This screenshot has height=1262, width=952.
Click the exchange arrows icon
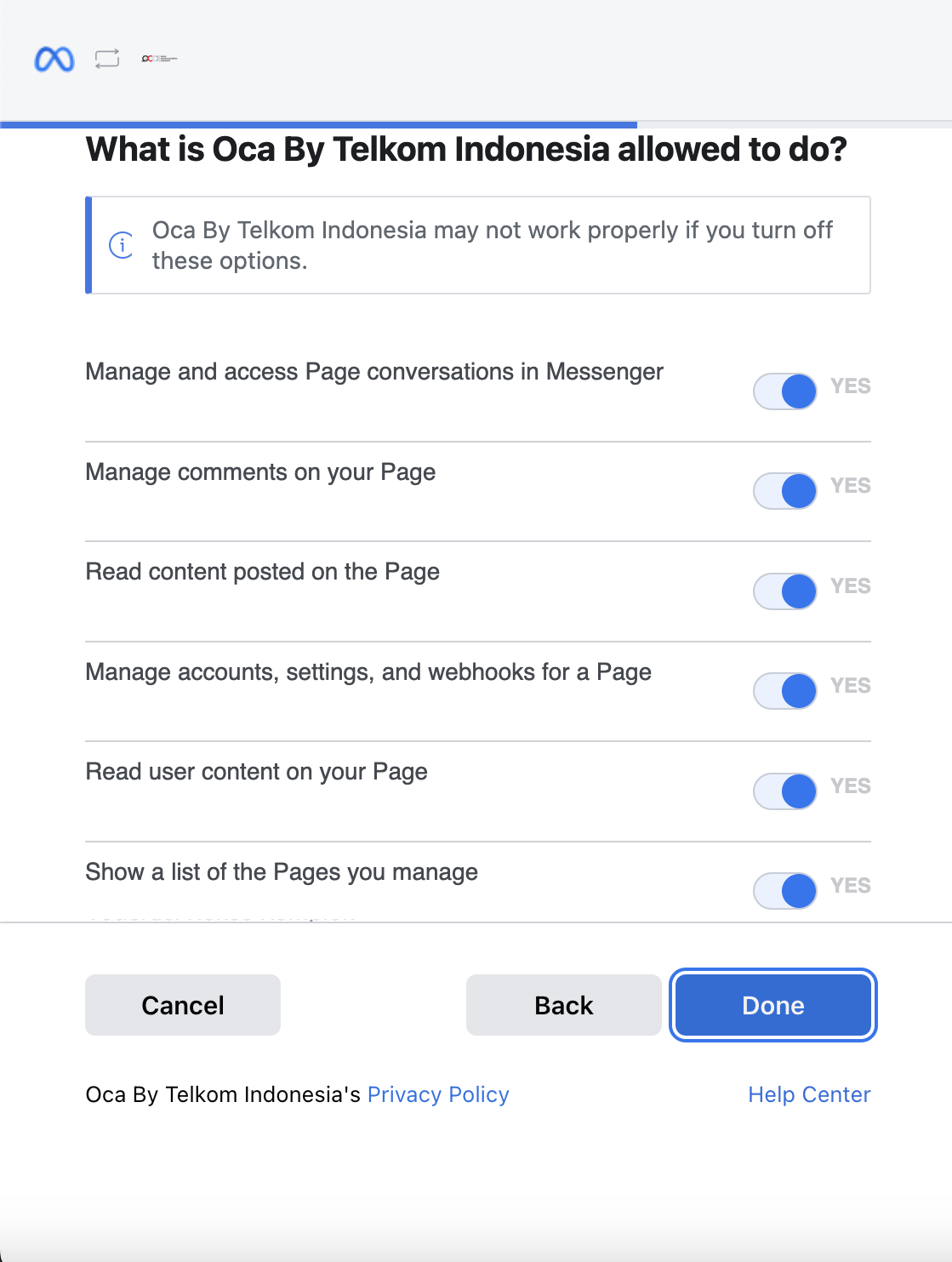pyautogui.click(x=107, y=59)
